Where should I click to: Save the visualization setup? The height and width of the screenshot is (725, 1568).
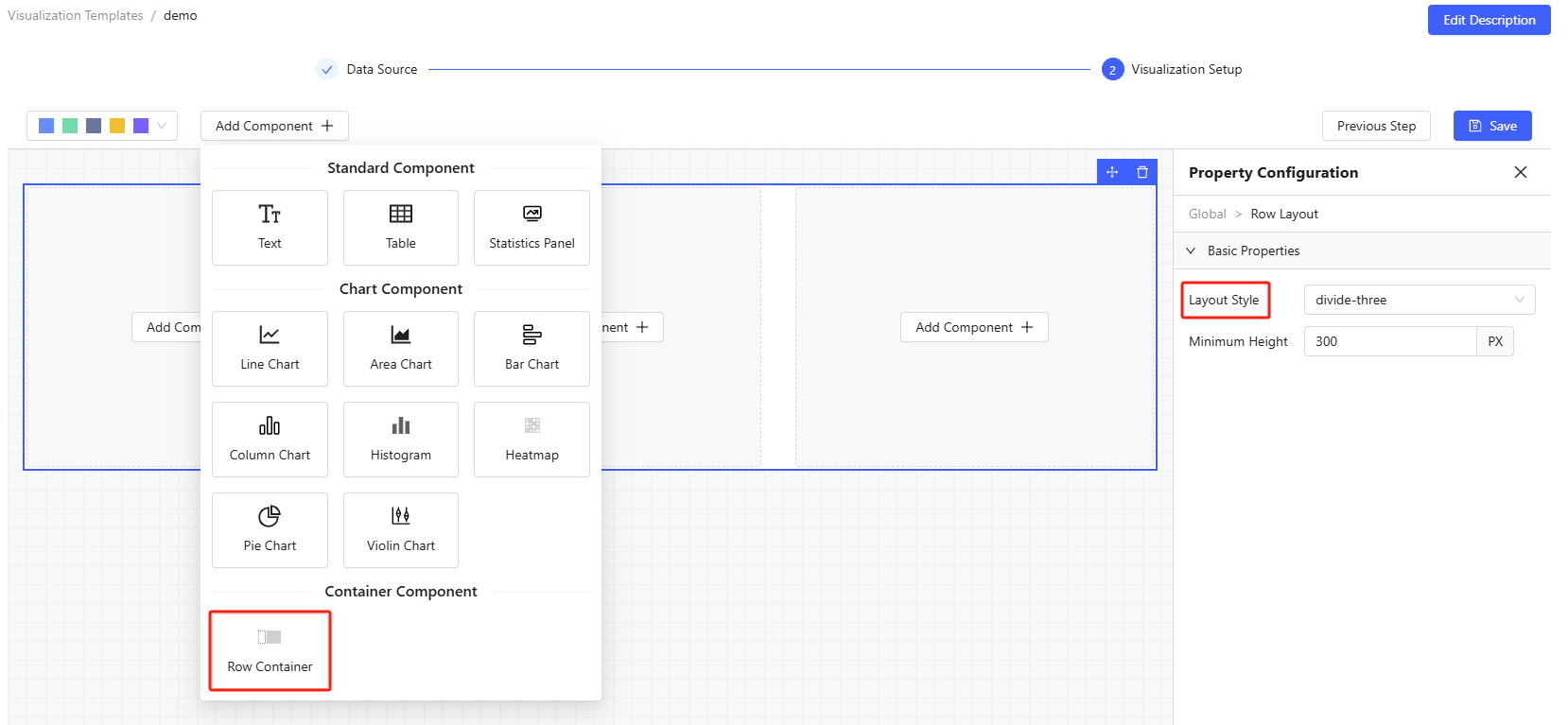coord(1491,126)
